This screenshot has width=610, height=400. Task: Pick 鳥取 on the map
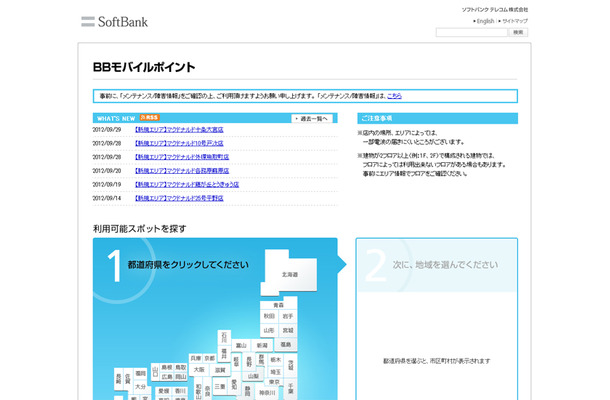181,367
